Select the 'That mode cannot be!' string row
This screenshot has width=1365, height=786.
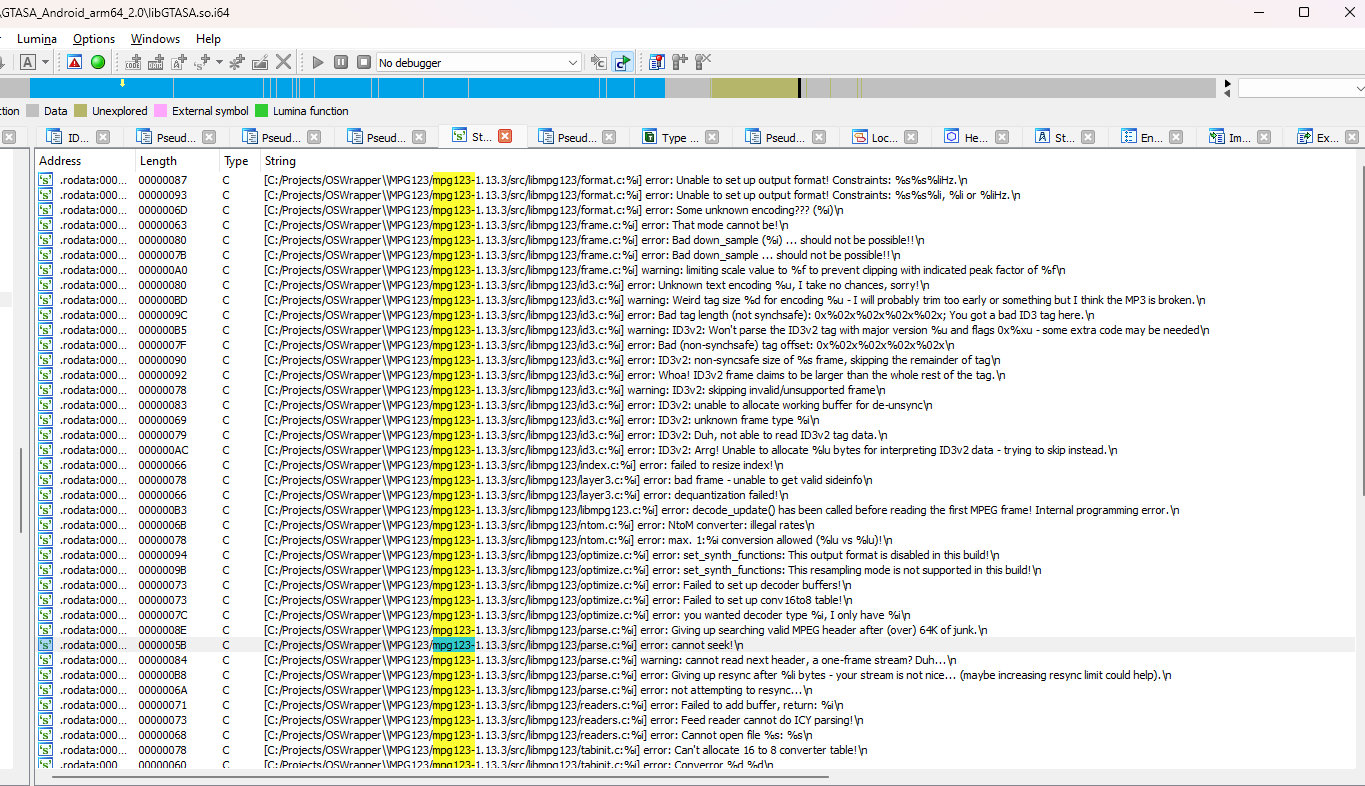coord(695,225)
